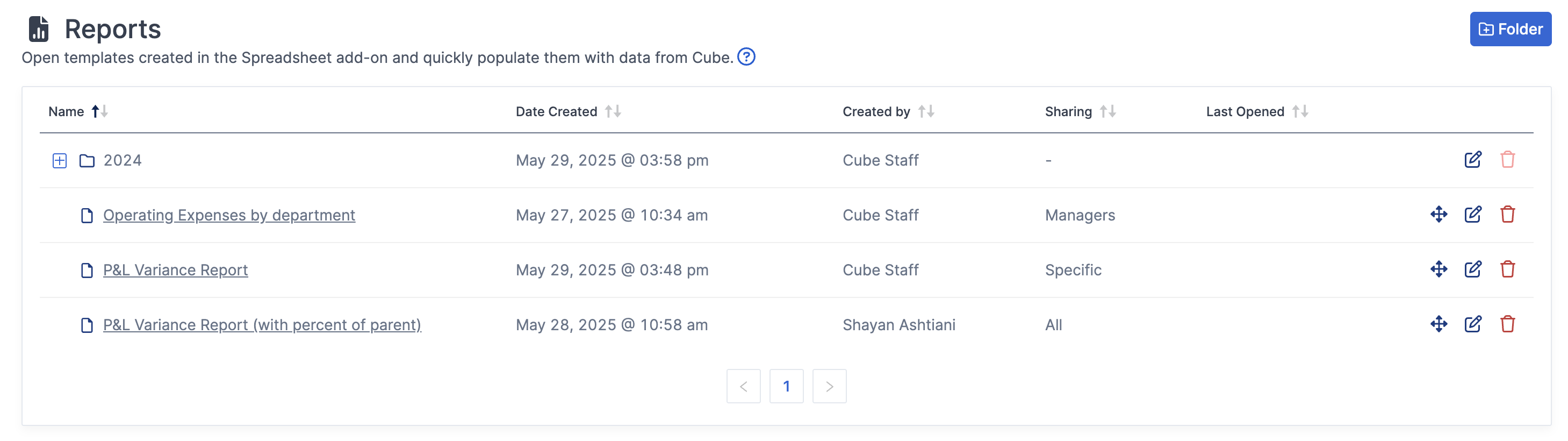The height and width of the screenshot is (441, 1568).
Task: Sort reports by Created by column
Action: (926, 111)
